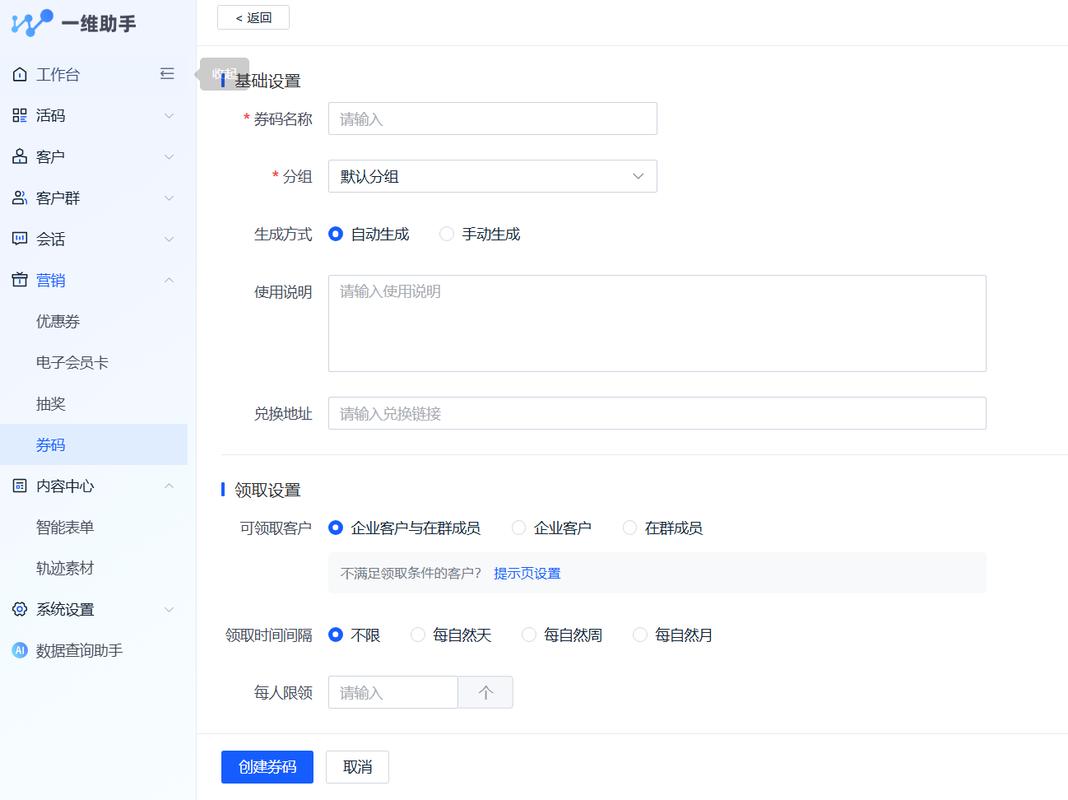
Task: Select 券码 submenu item
Action: pyautogui.click(x=93, y=445)
